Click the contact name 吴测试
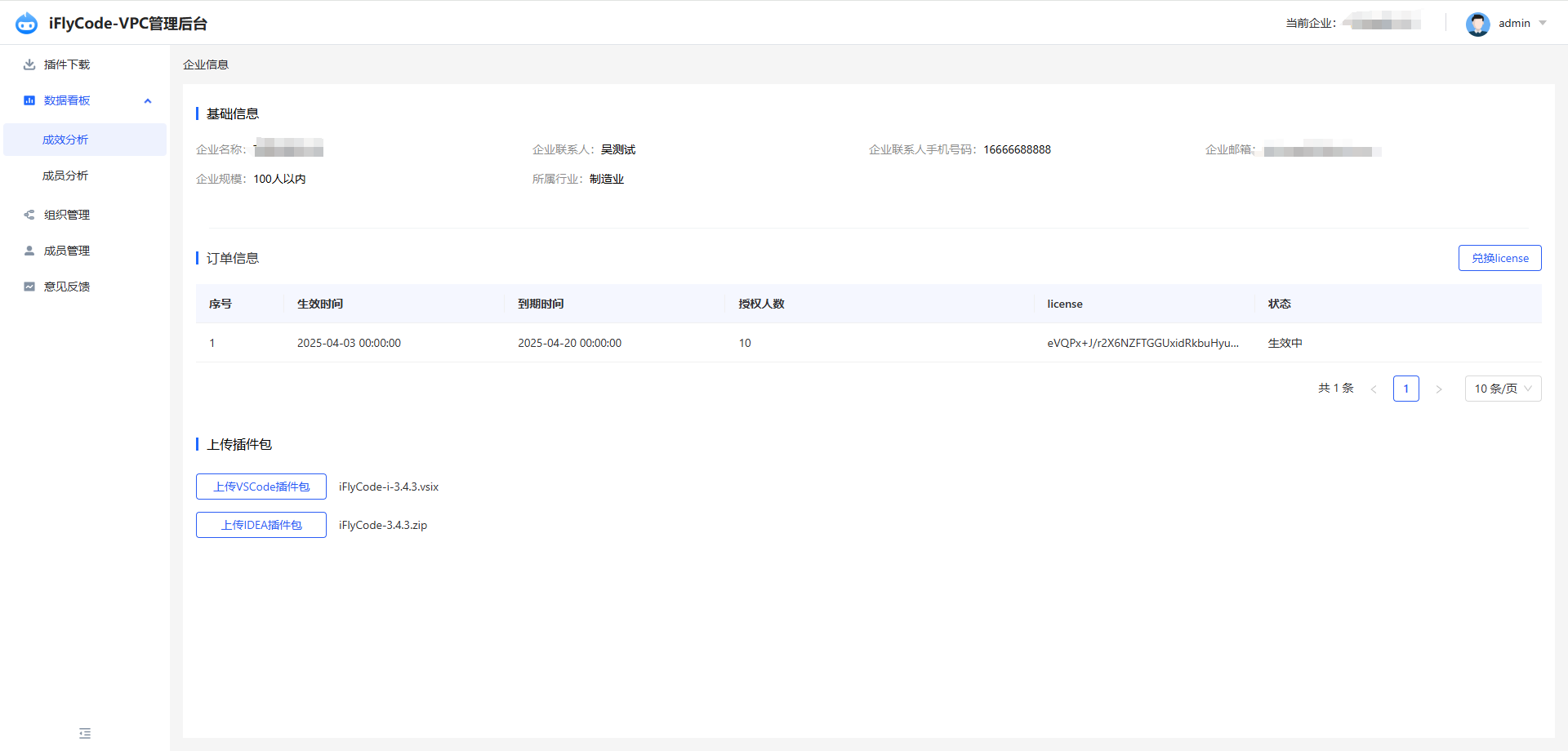The height and width of the screenshot is (751, 1568). tap(618, 149)
